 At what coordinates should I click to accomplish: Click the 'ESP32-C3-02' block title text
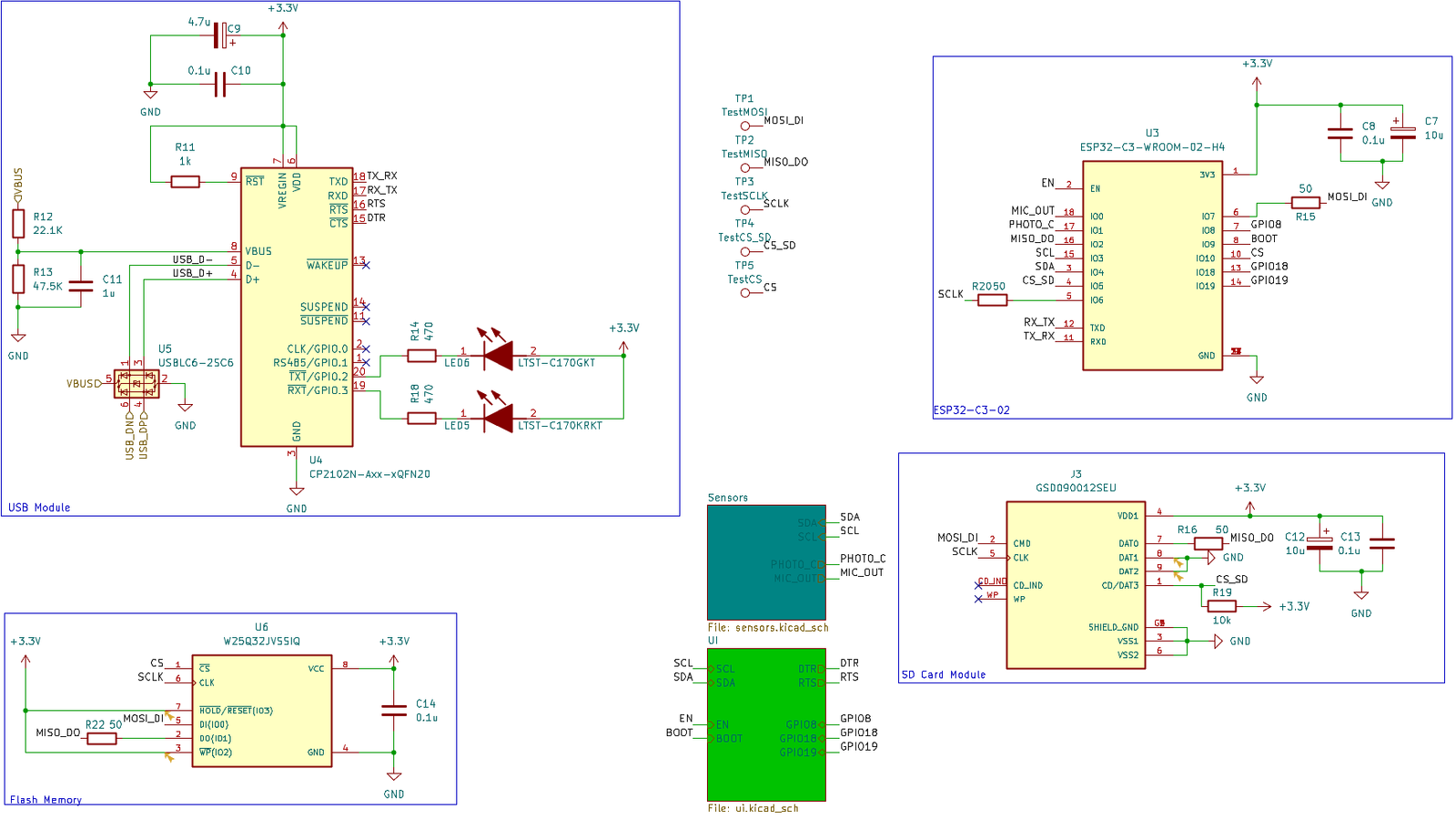[x=972, y=410]
